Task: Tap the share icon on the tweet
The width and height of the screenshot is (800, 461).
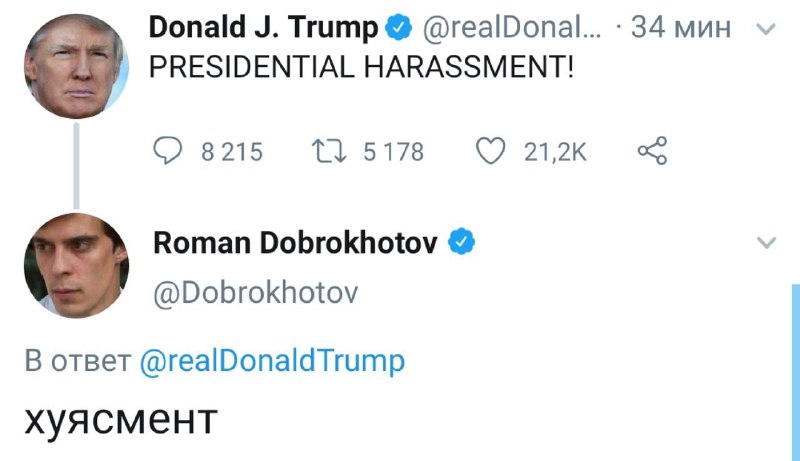Action: click(651, 151)
